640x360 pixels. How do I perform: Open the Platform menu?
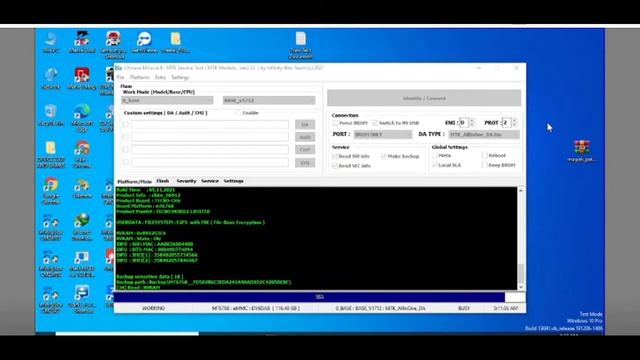coord(140,77)
